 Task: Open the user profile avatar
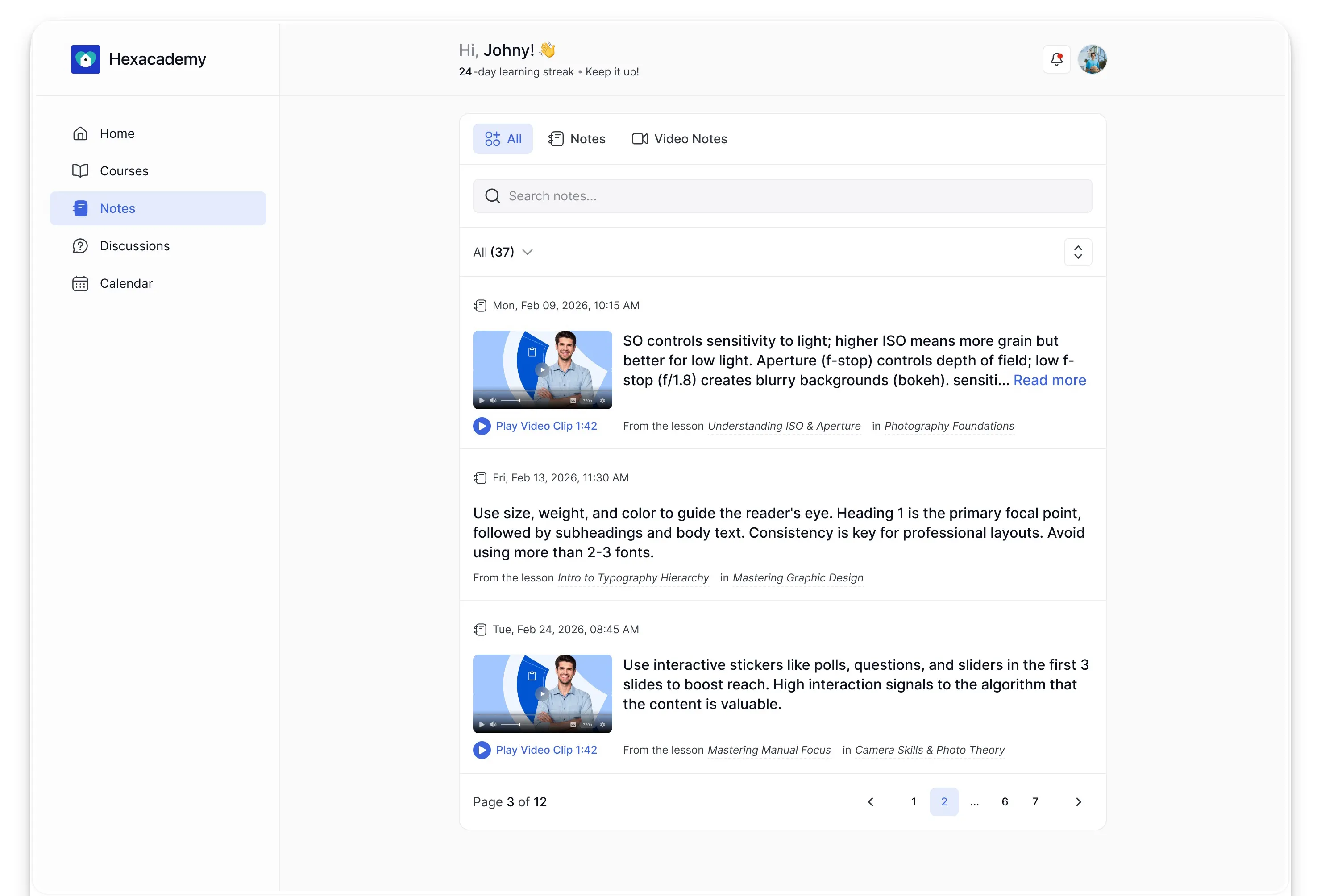click(x=1093, y=59)
